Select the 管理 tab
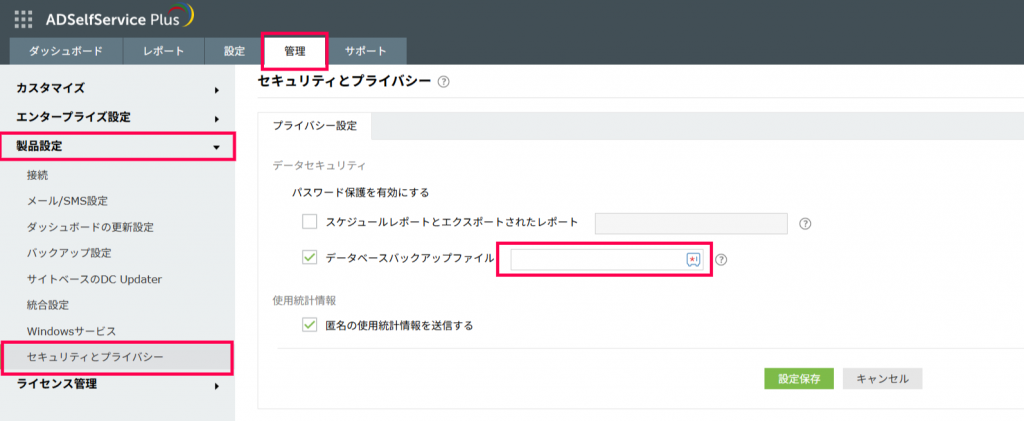 pyautogui.click(x=295, y=52)
